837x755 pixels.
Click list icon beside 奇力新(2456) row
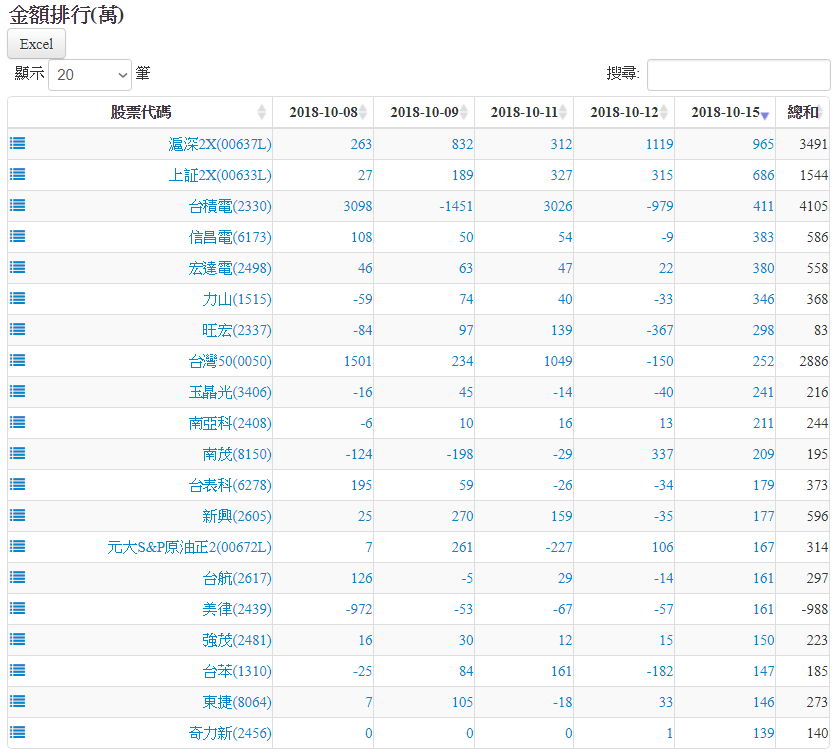[18, 732]
